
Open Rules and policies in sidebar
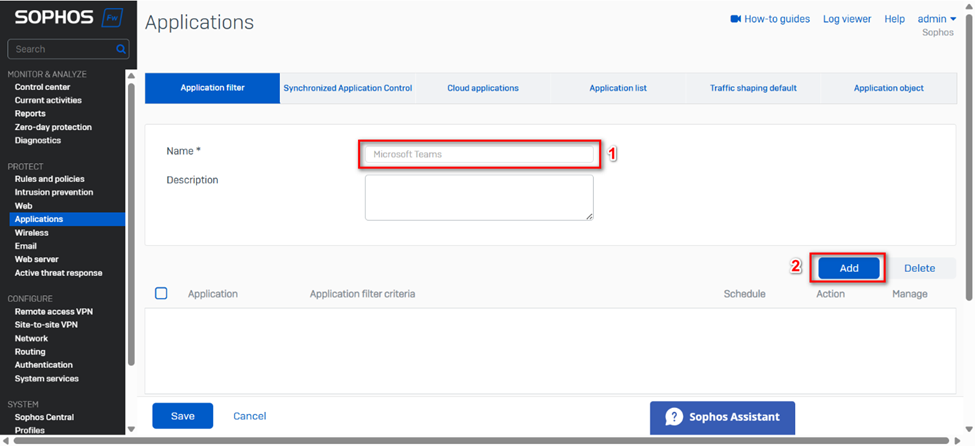pos(49,179)
